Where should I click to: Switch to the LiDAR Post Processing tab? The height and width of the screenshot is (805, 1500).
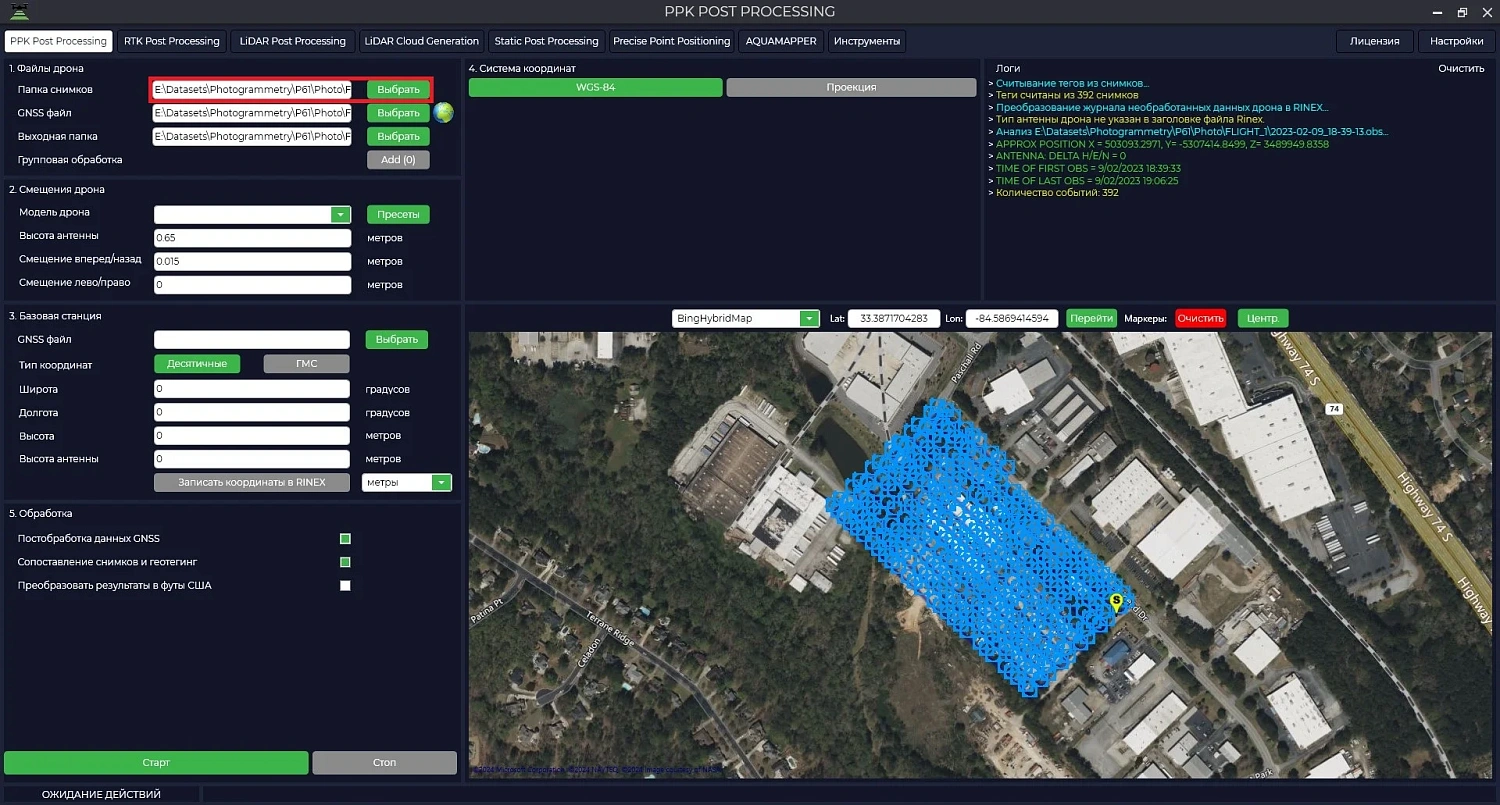point(292,41)
